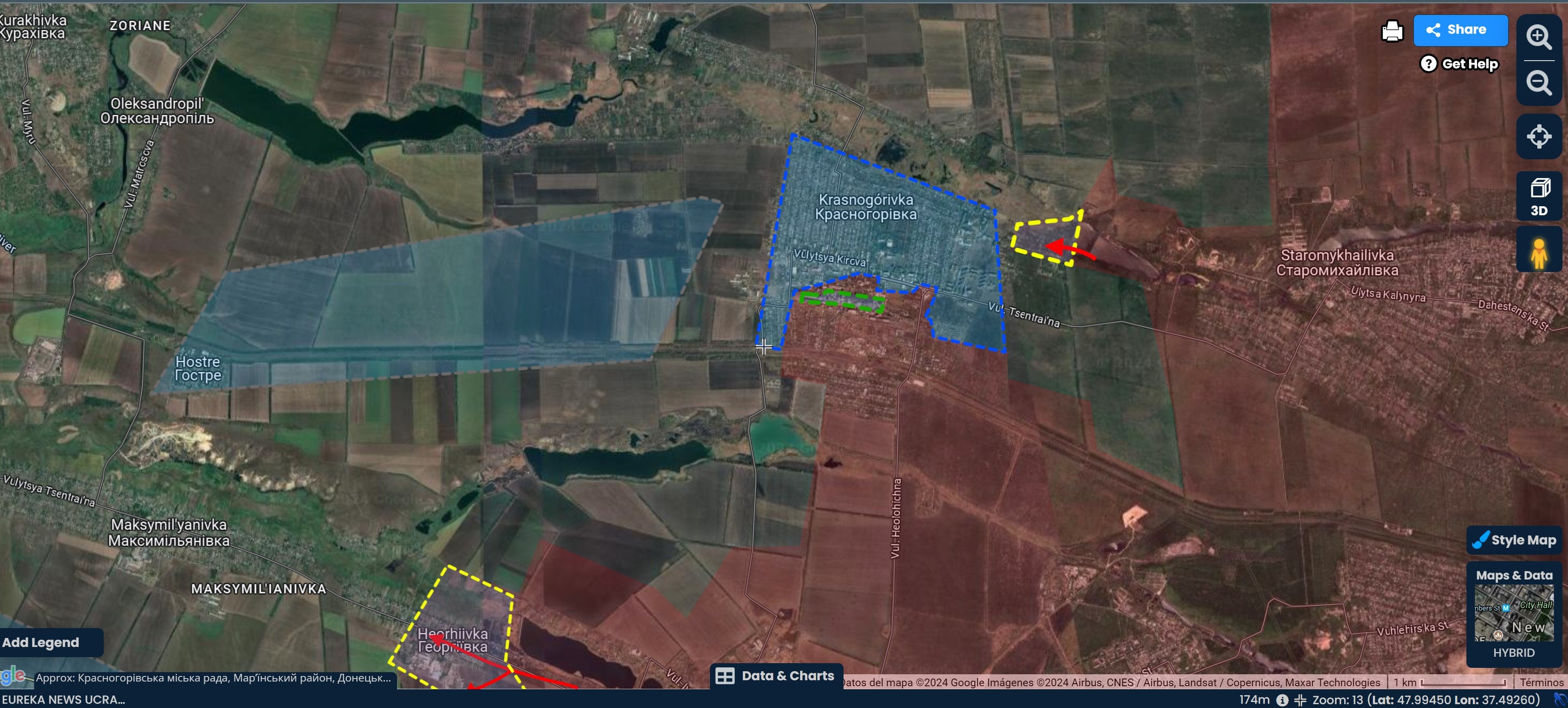Open Get Help
Screen dimensions: 1568x708
[1459, 64]
